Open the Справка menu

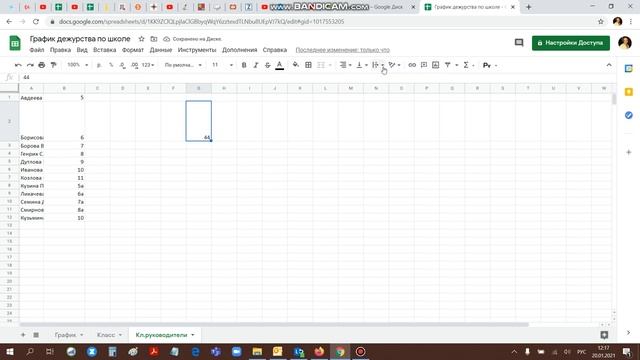pos(275,50)
